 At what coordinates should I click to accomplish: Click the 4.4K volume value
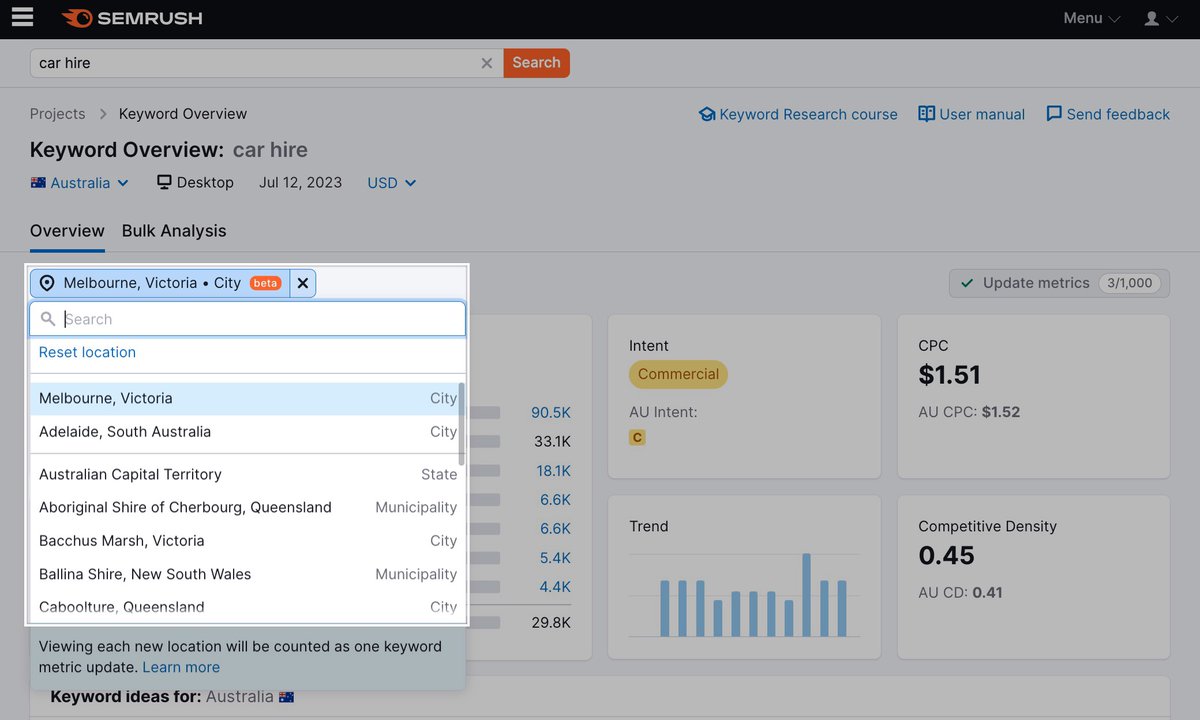click(x=555, y=586)
